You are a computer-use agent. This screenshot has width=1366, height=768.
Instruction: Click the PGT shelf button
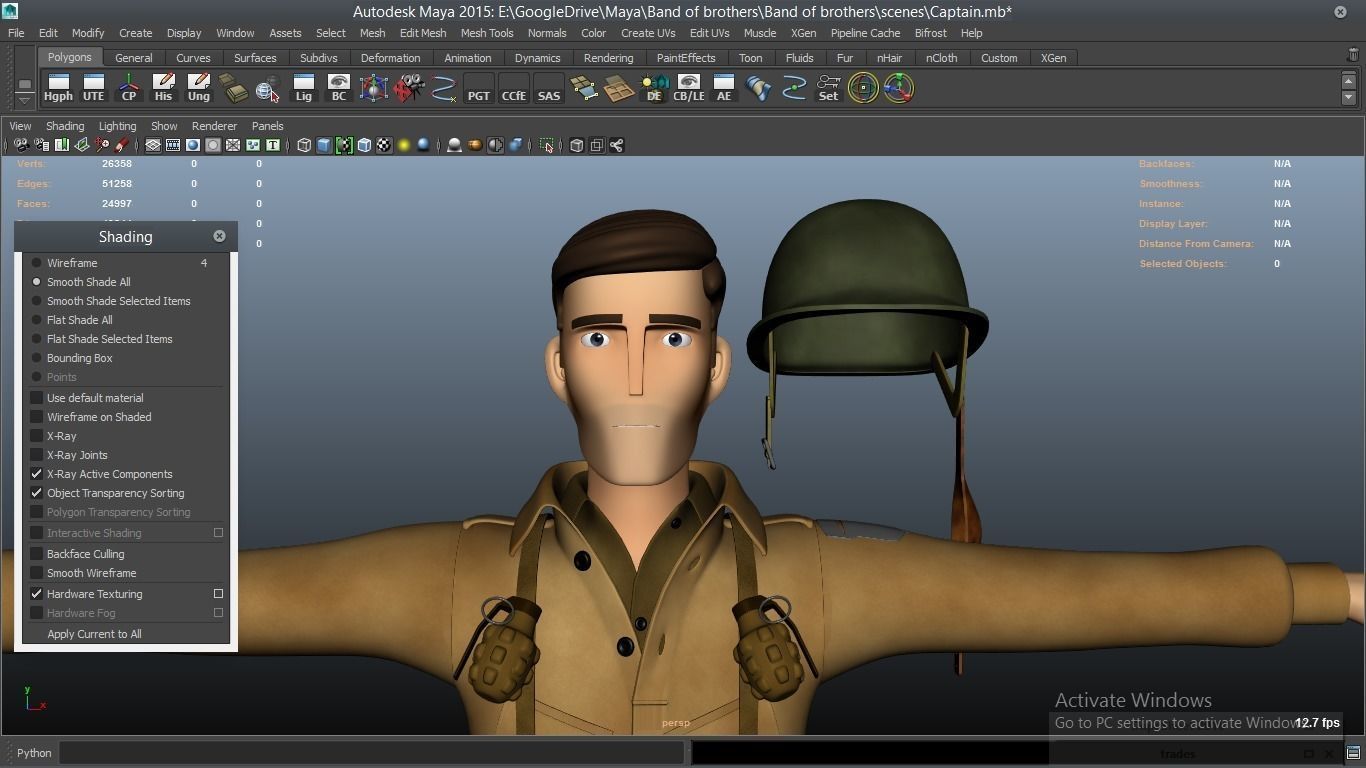[x=478, y=88]
